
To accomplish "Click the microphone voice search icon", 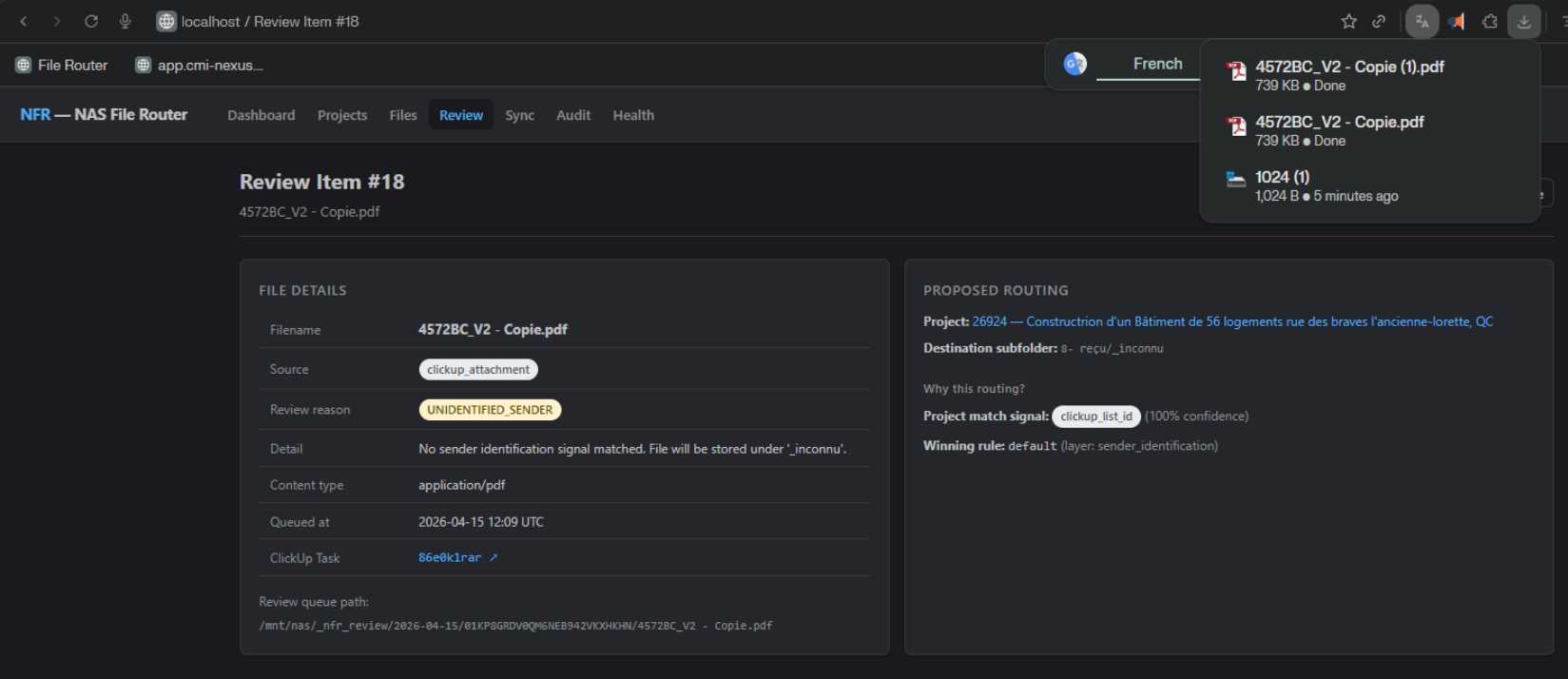I will (125, 21).
